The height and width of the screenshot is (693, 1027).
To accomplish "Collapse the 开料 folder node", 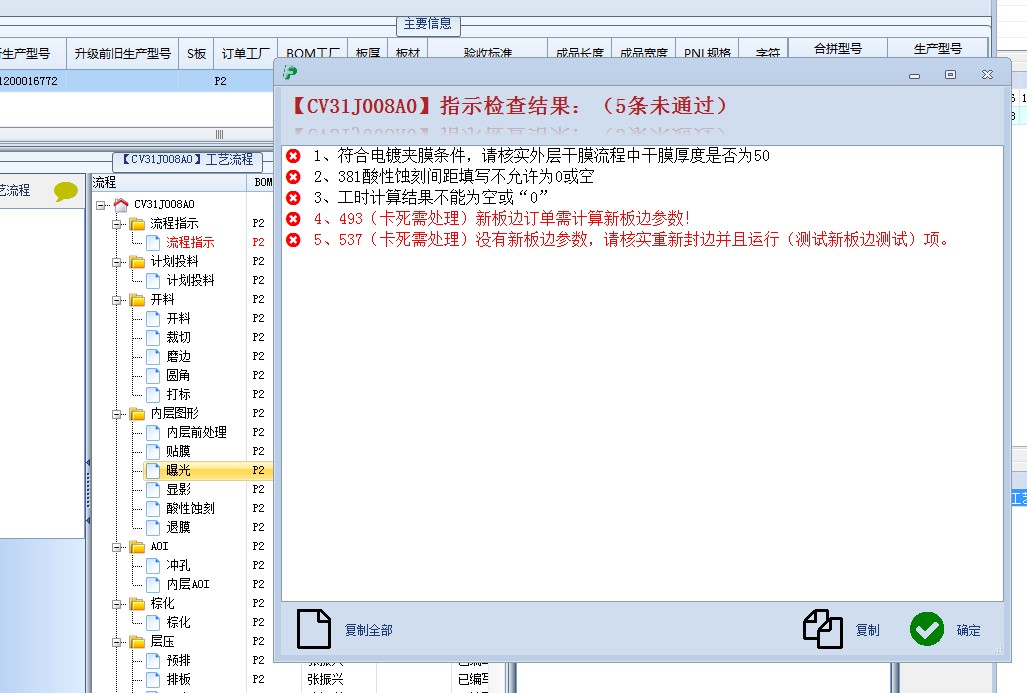I will click(x=117, y=300).
